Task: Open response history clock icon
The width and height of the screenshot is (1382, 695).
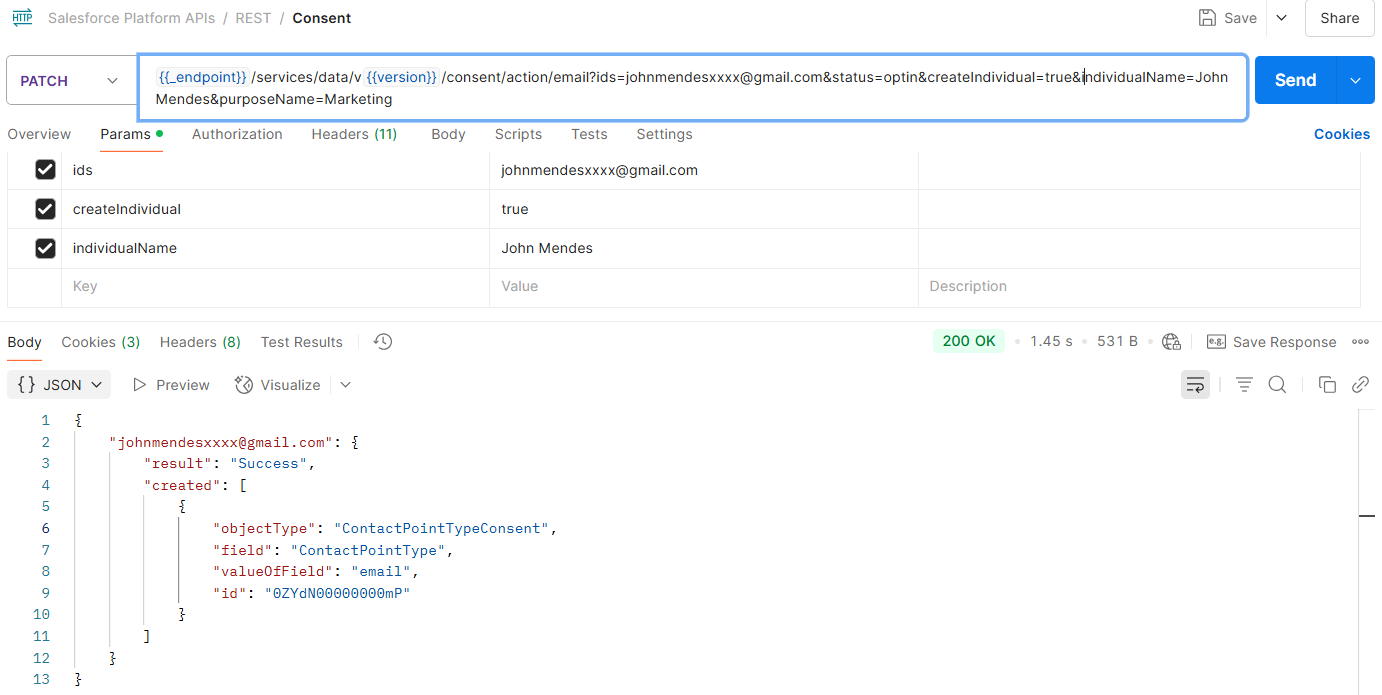Action: tap(383, 342)
